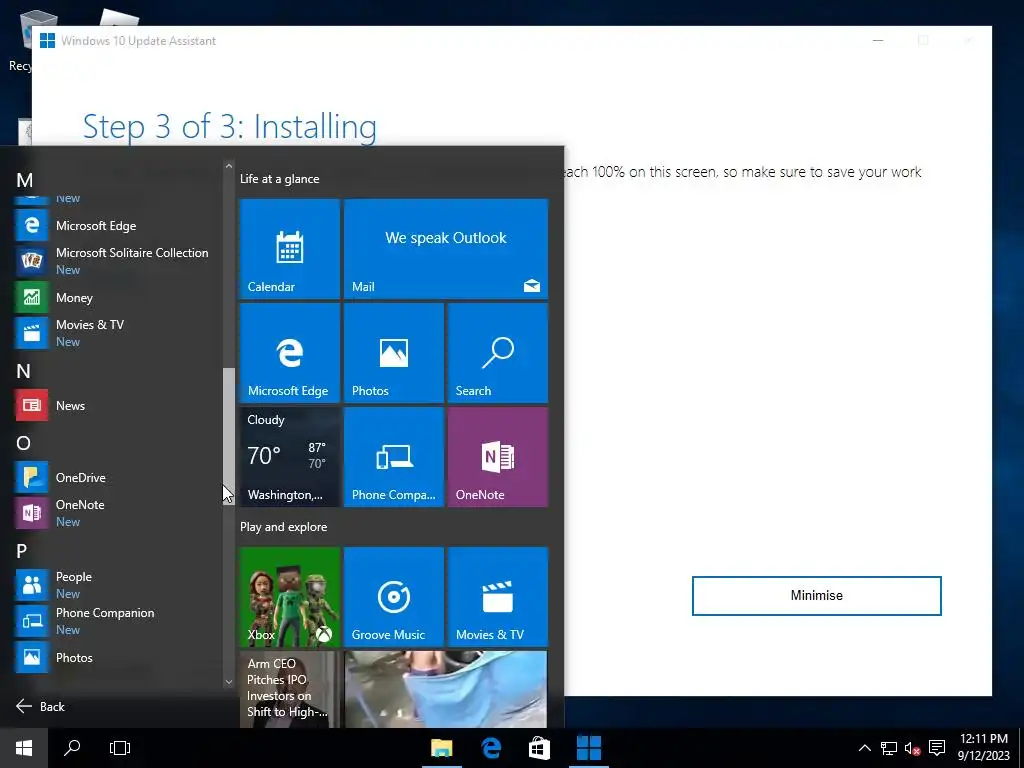Open the Phone Companion tile
This screenshot has width=1024, height=768.
pos(394,457)
